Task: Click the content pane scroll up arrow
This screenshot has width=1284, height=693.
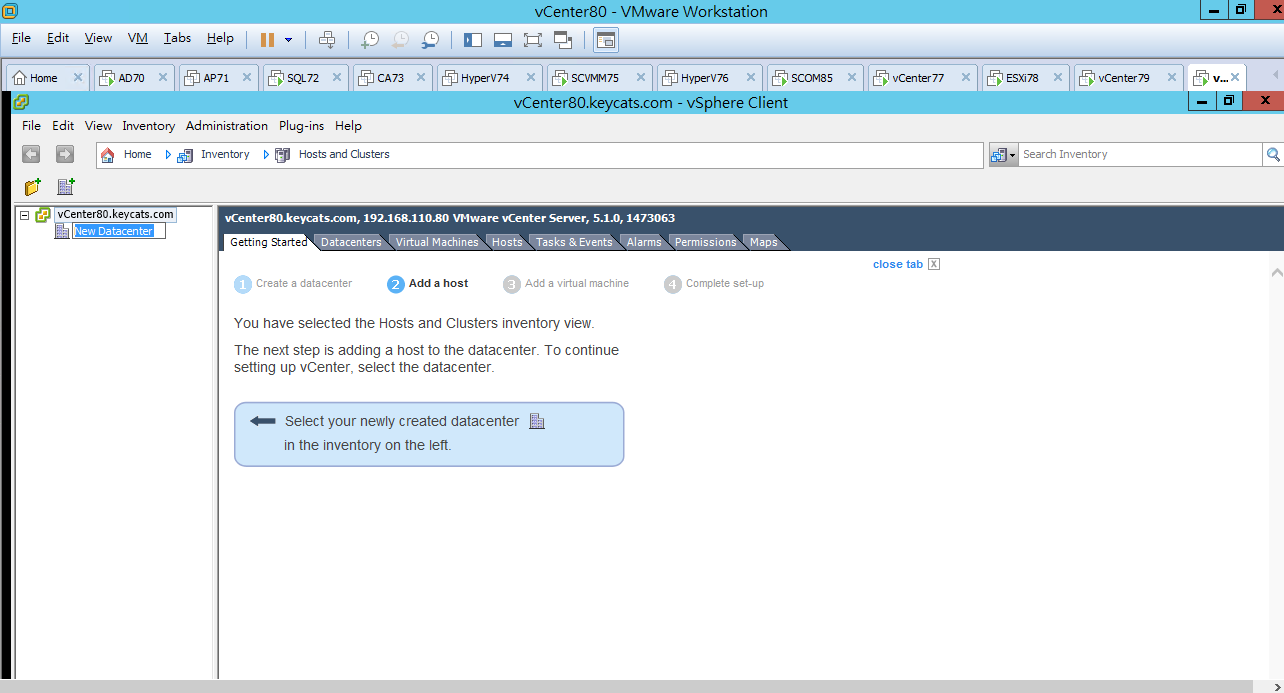Action: coord(1276,272)
